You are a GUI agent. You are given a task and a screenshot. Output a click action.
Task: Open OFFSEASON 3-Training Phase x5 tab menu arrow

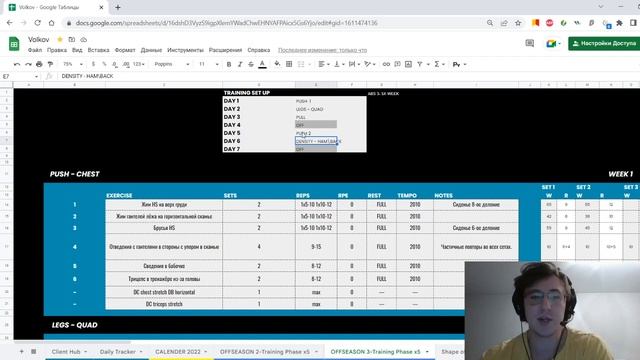point(427,351)
